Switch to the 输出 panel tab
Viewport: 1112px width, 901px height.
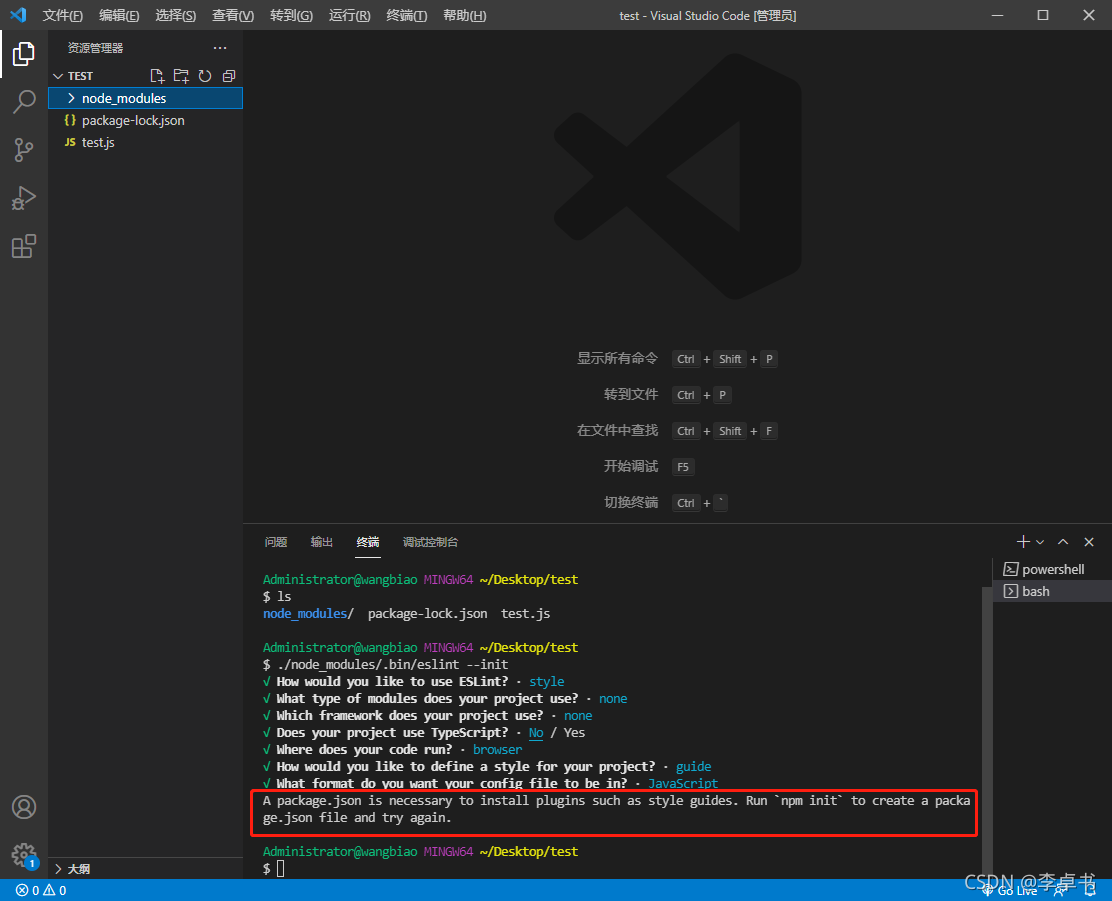(322, 542)
